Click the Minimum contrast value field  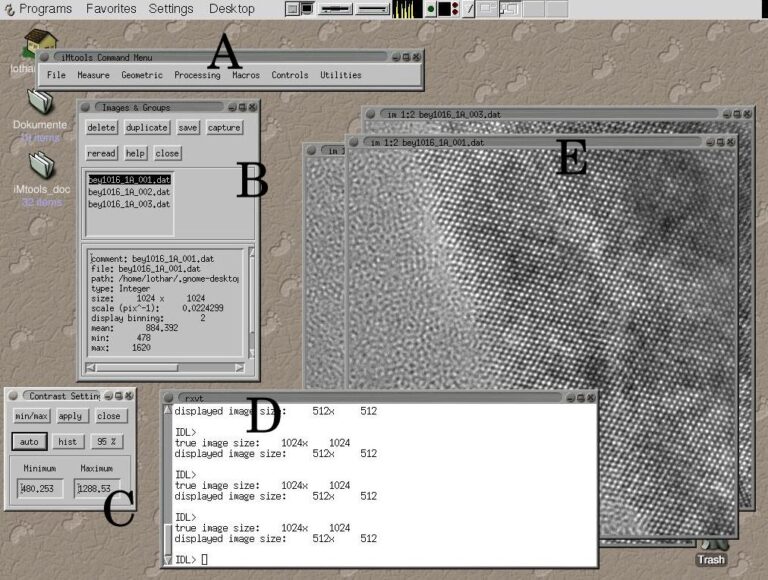coord(40,489)
